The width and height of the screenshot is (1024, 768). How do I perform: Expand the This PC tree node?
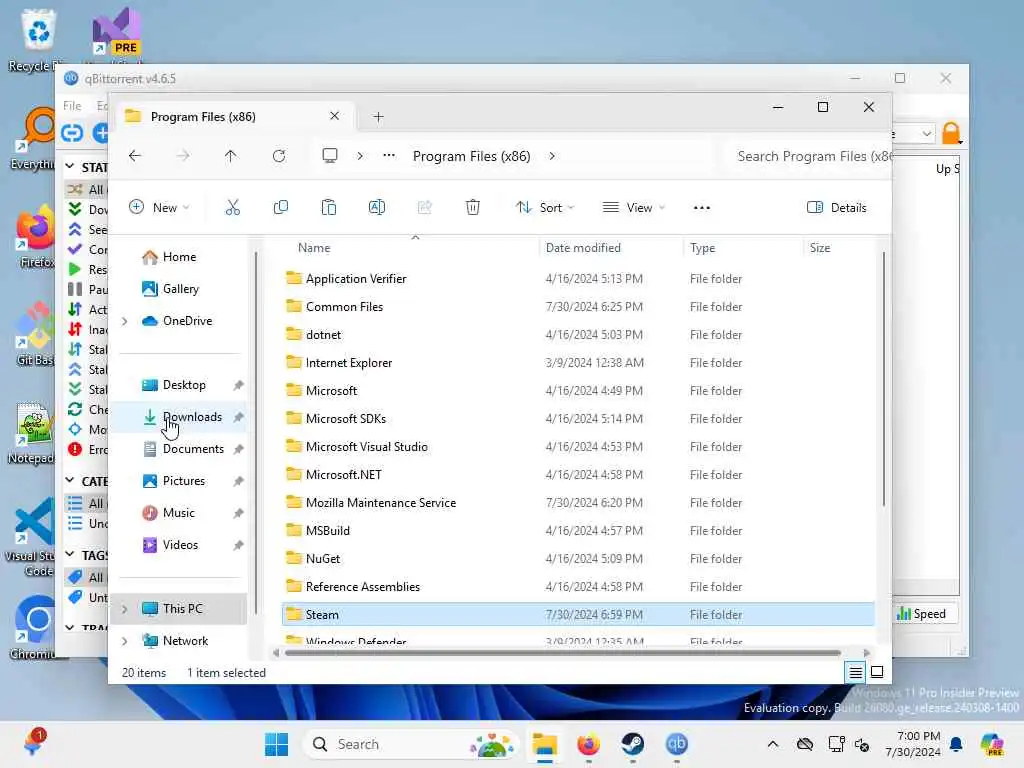[x=124, y=609]
